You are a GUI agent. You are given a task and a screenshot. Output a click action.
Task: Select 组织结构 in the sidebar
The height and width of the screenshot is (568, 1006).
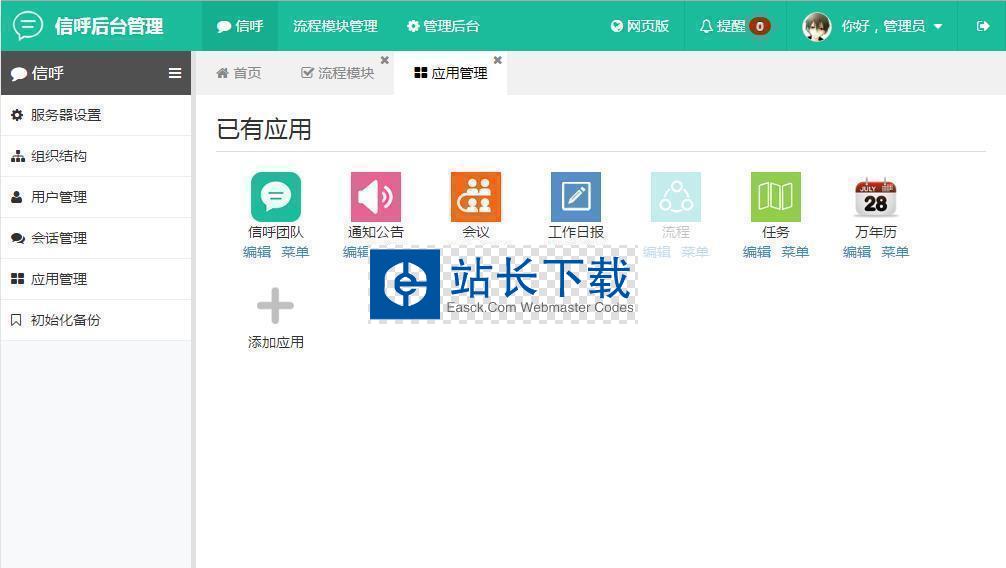point(59,156)
